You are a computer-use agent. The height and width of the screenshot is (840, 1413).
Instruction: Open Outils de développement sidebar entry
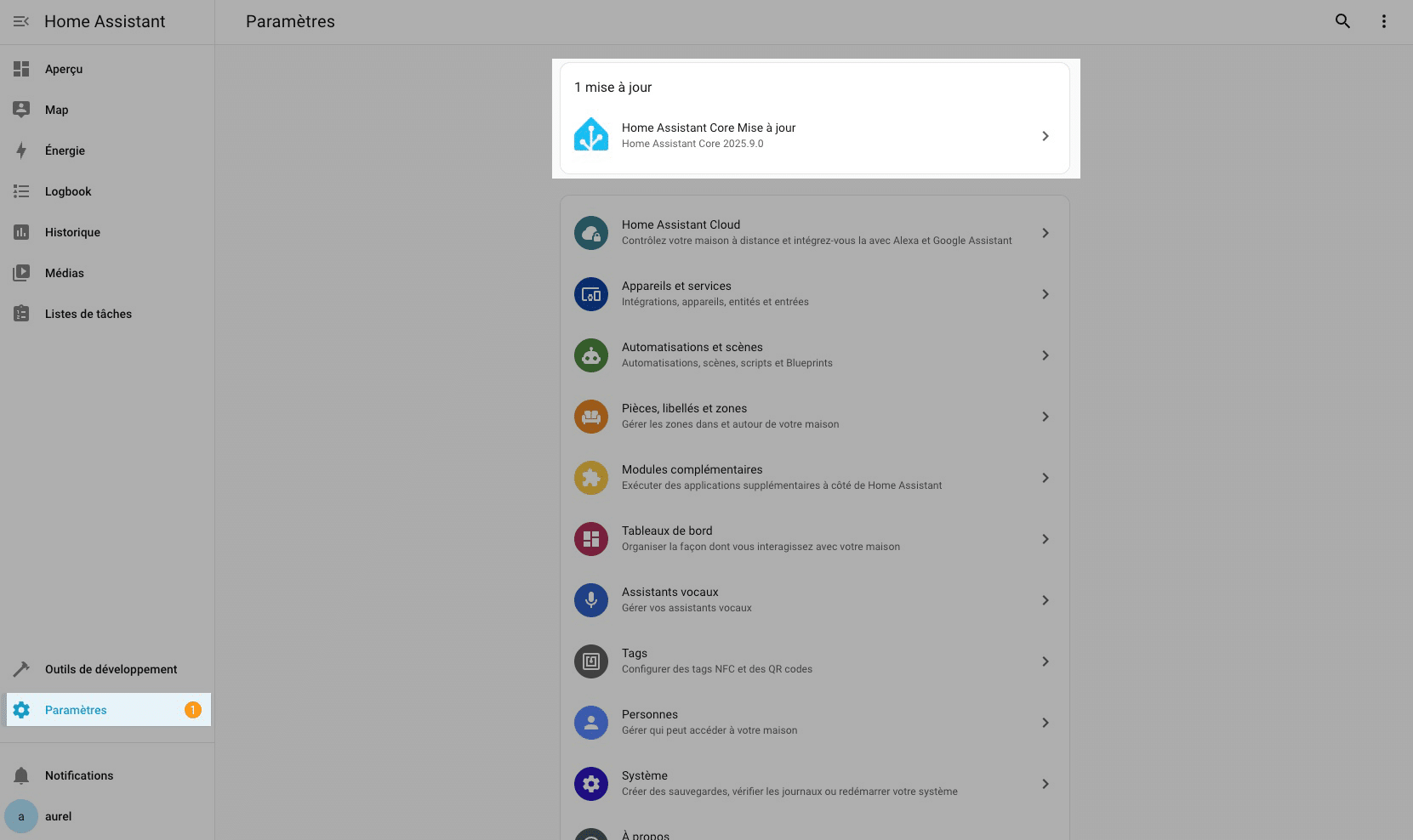(108, 669)
